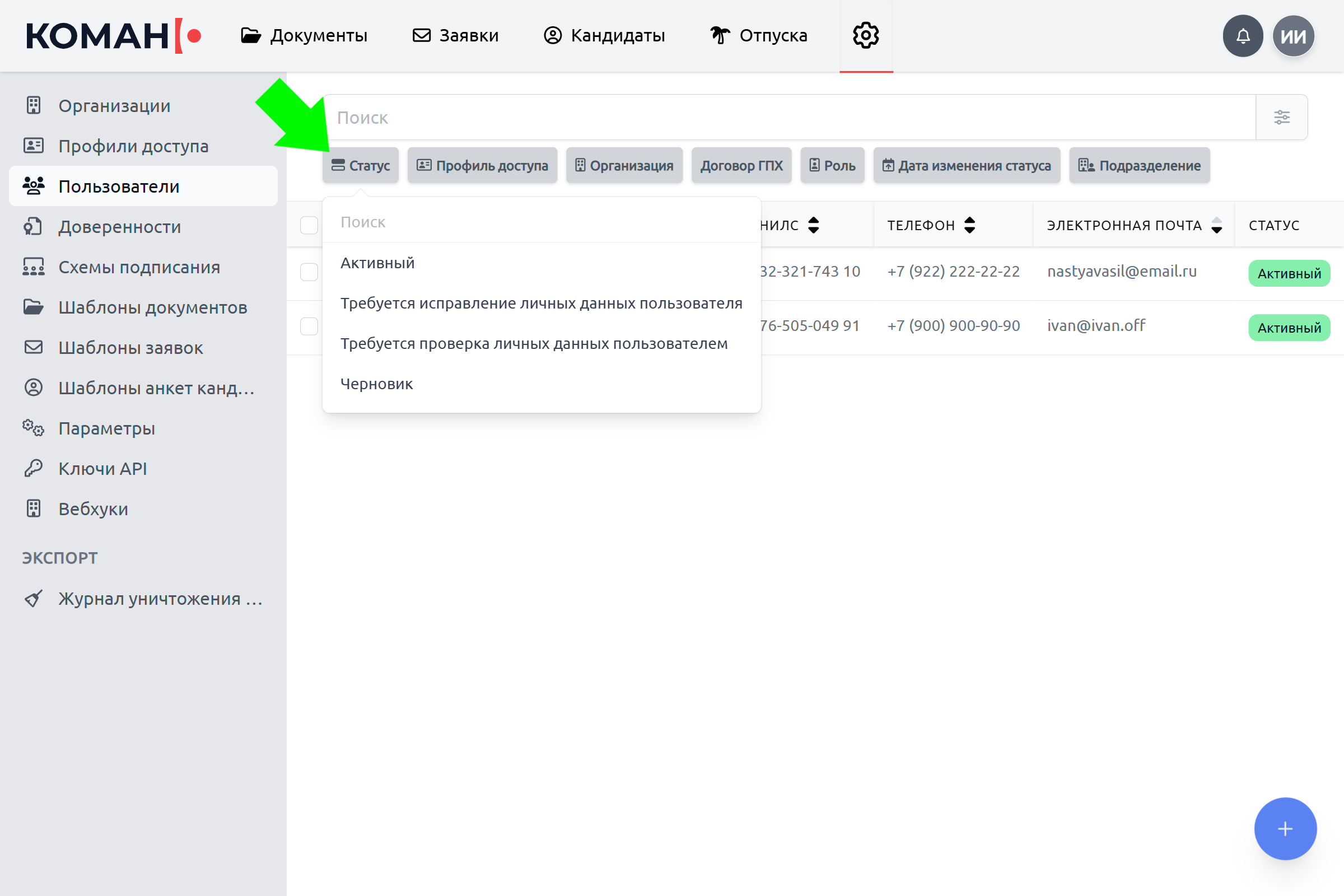Image resolution: width=1344 pixels, height=896 pixels.
Task: Focus the main Поиск search field
Action: (x=788, y=117)
